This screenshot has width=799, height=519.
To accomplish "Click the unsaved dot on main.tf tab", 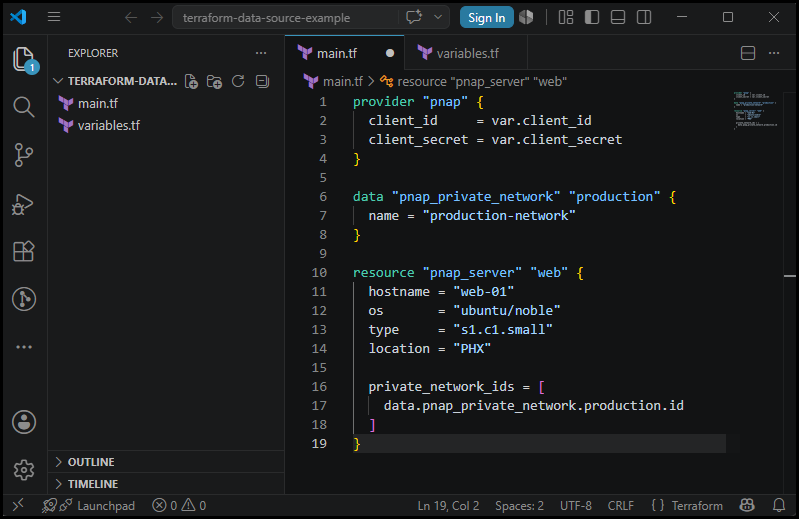I will (x=390, y=53).
